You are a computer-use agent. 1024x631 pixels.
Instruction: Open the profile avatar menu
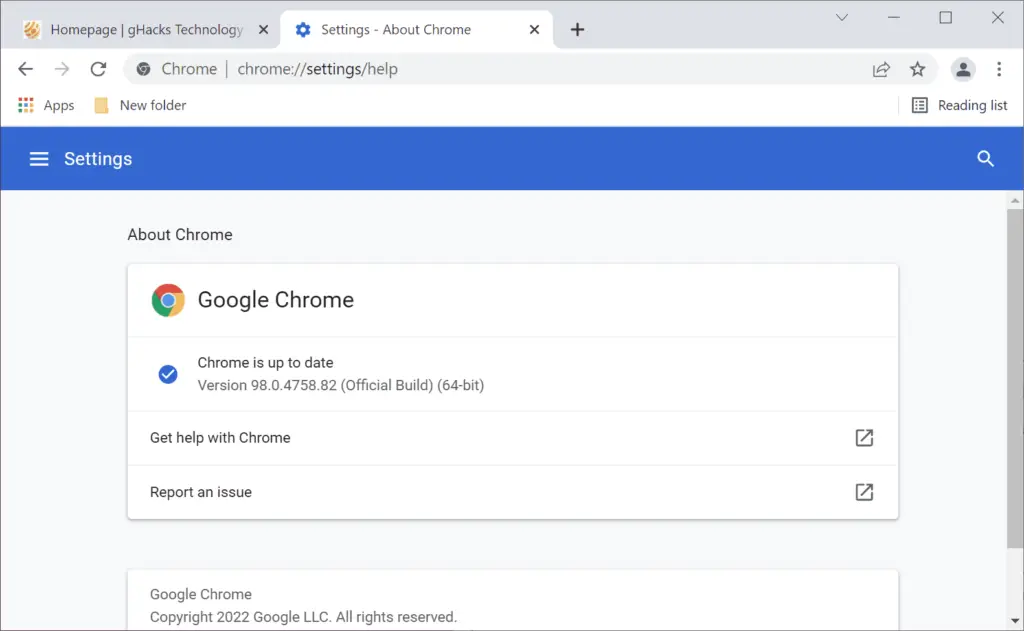963,69
